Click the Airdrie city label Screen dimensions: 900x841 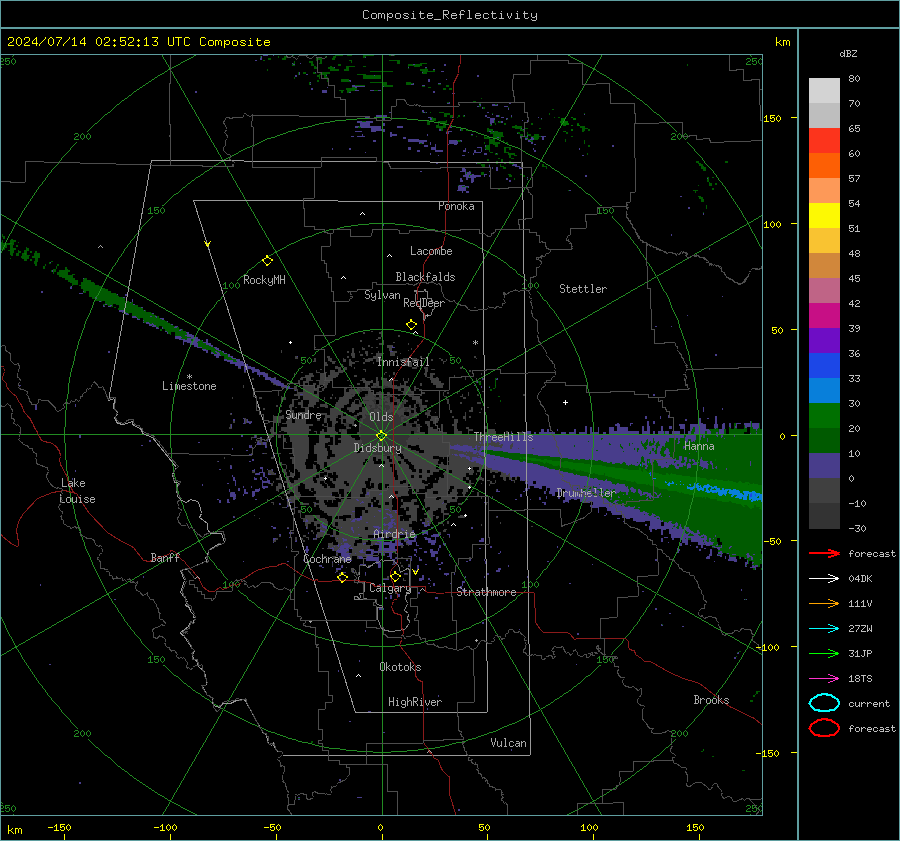(x=394, y=534)
